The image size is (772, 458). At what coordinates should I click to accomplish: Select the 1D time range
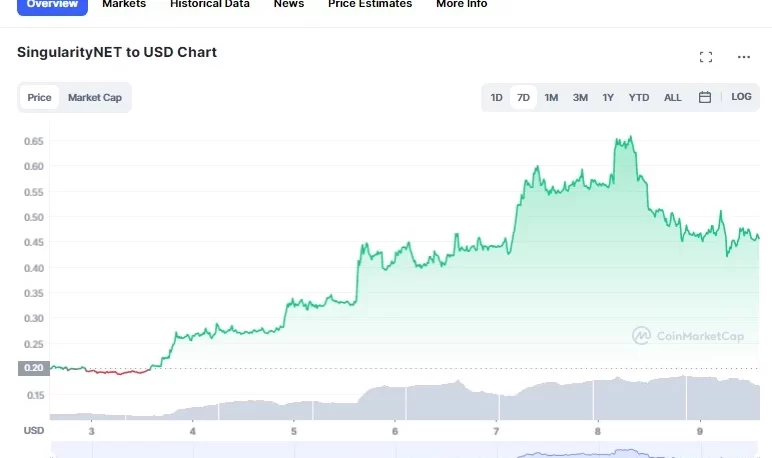click(x=496, y=98)
